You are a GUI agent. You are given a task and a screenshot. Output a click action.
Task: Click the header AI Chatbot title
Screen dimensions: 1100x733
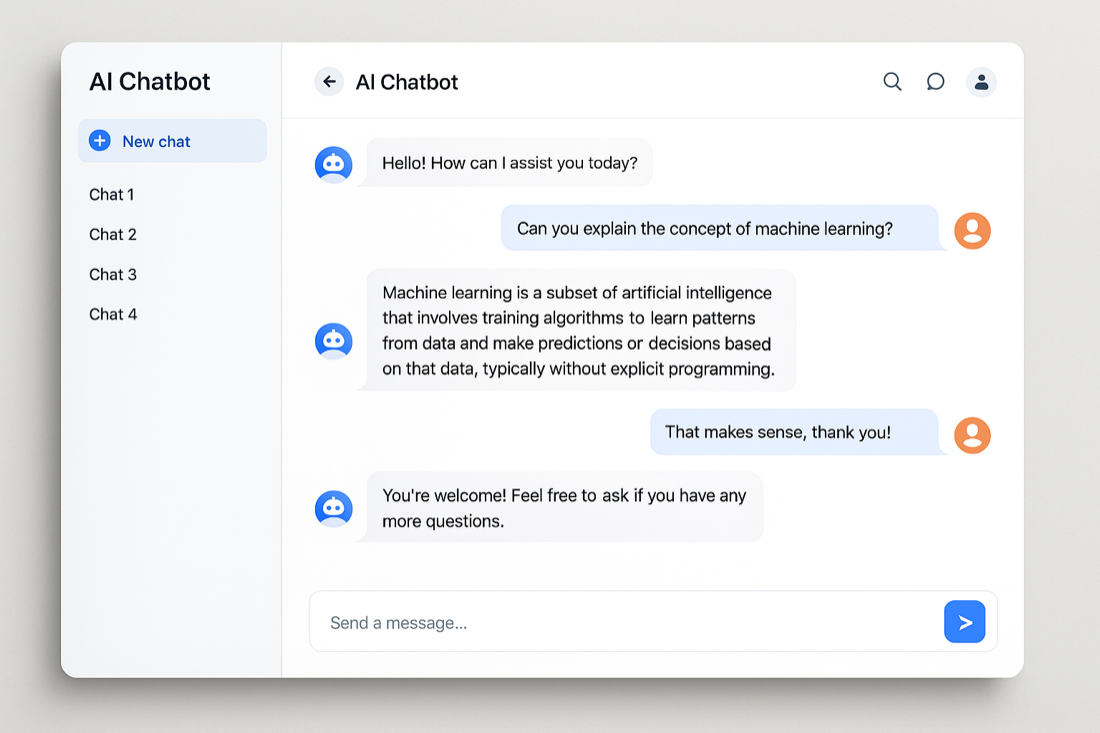click(x=407, y=83)
